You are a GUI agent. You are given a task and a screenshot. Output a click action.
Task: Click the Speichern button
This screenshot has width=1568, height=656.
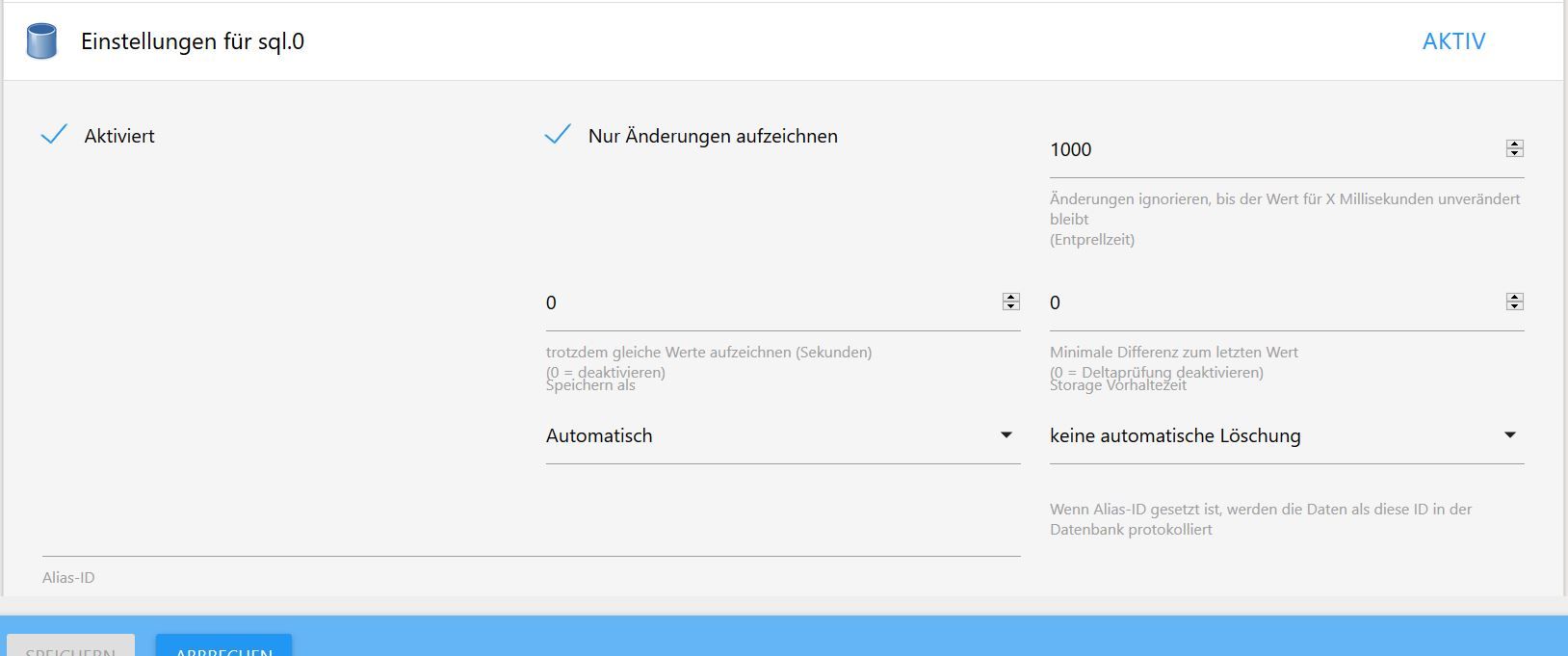point(70,645)
